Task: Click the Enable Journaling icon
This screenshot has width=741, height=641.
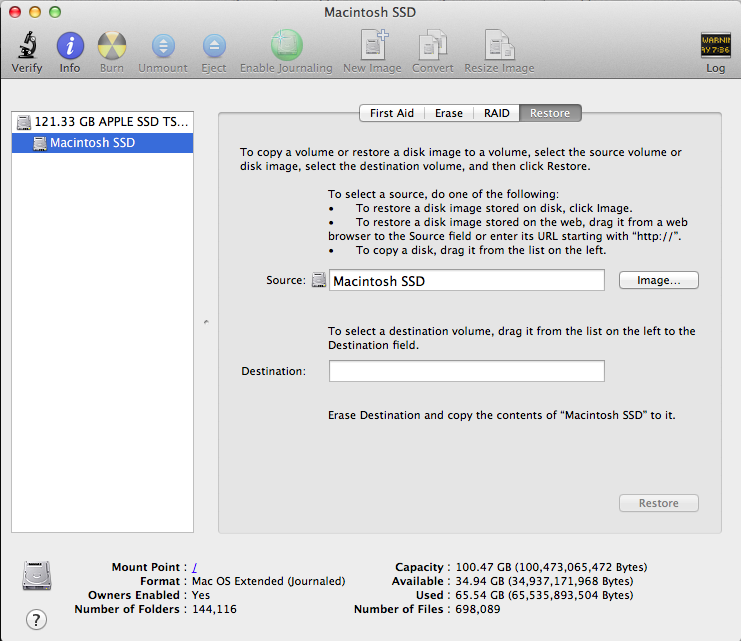Action: point(286,45)
